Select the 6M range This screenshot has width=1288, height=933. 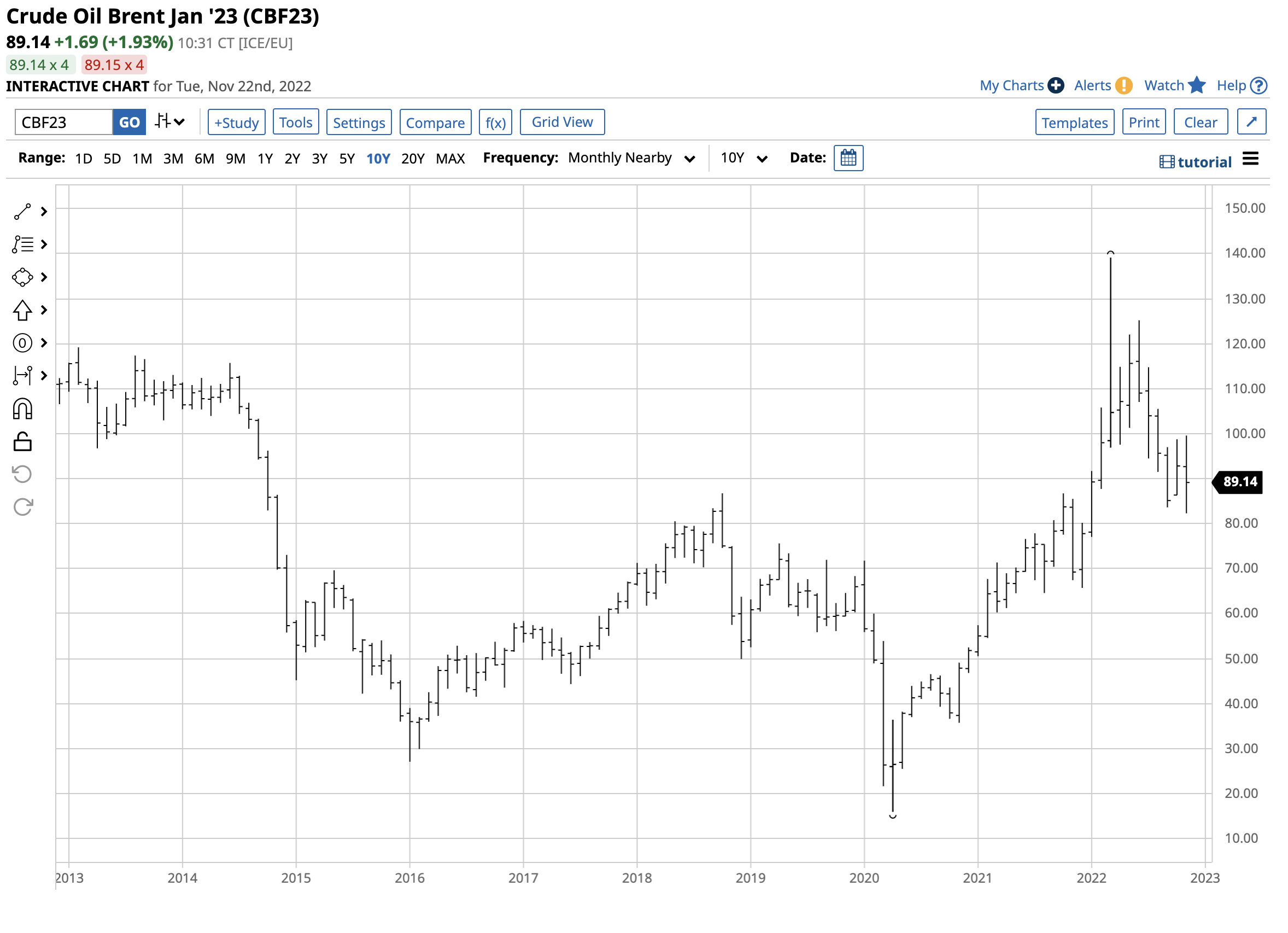pyautogui.click(x=204, y=159)
